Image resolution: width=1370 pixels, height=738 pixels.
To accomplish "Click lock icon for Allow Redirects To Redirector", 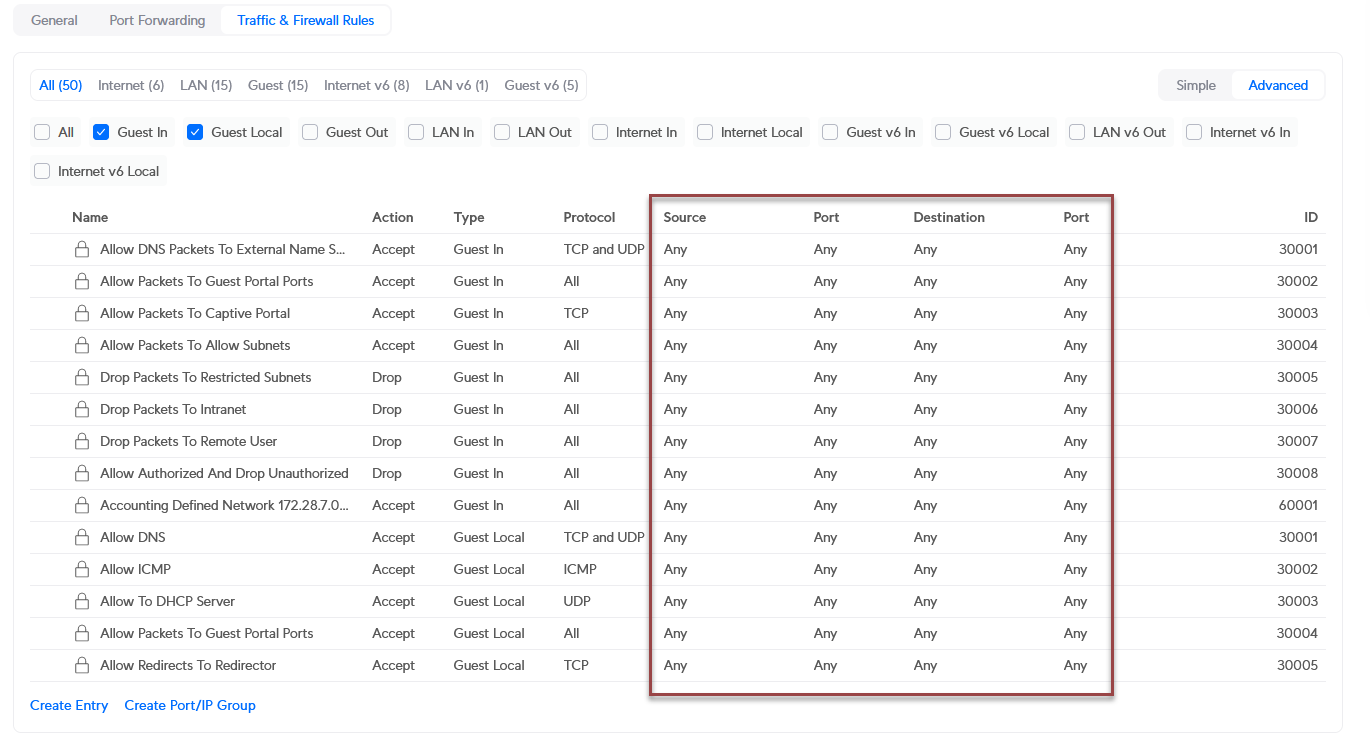I will click(x=82, y=665).
